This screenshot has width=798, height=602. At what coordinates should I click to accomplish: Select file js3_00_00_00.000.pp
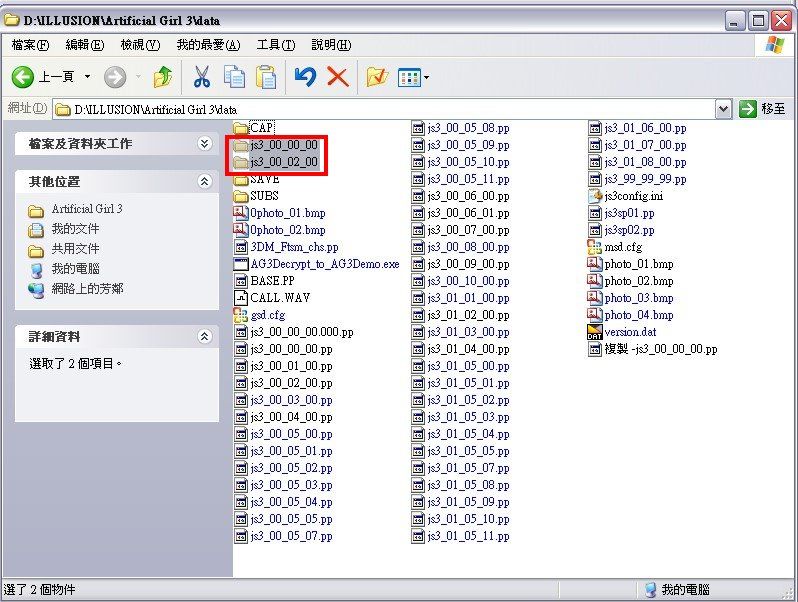pos(302,332)
